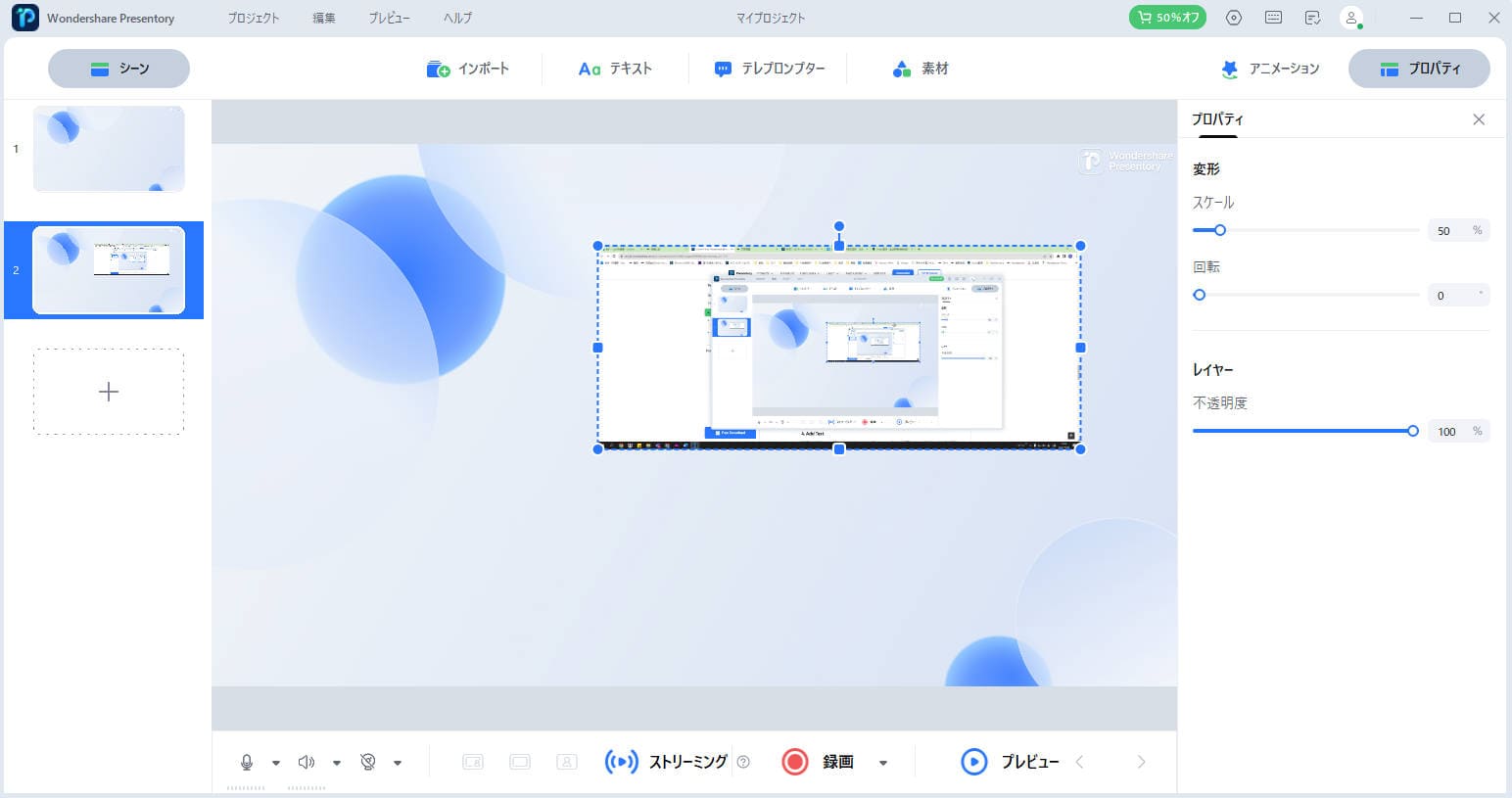
Task: Select scene 1 thumbnail
Action: tap(109, 149)
